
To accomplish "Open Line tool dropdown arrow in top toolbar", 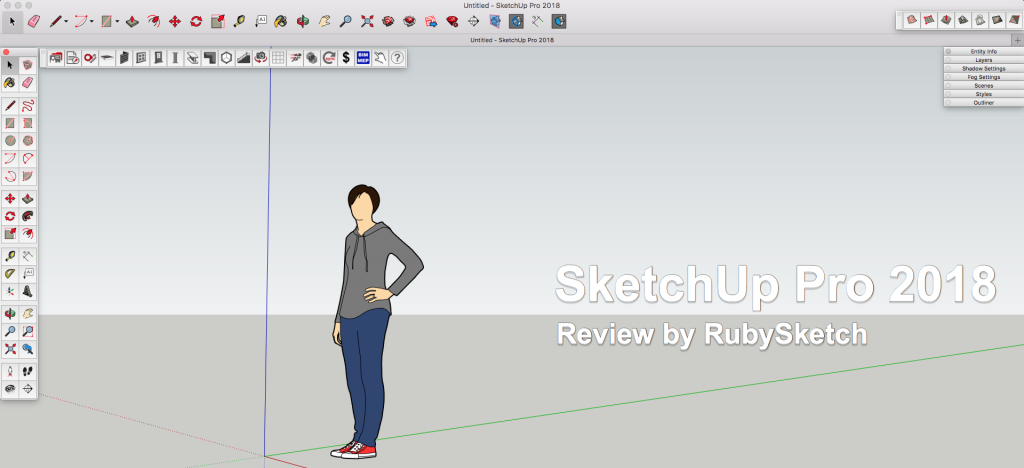I will click(x=66, y=21).
